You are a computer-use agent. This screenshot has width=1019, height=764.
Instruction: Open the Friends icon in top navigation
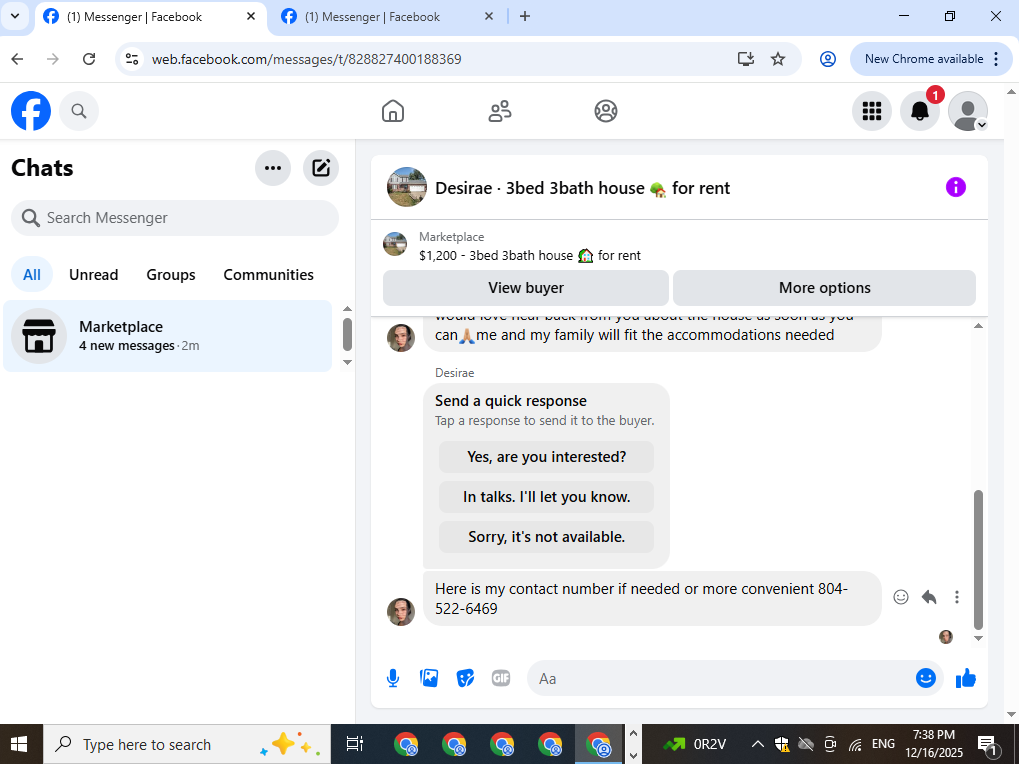point(499,111)
